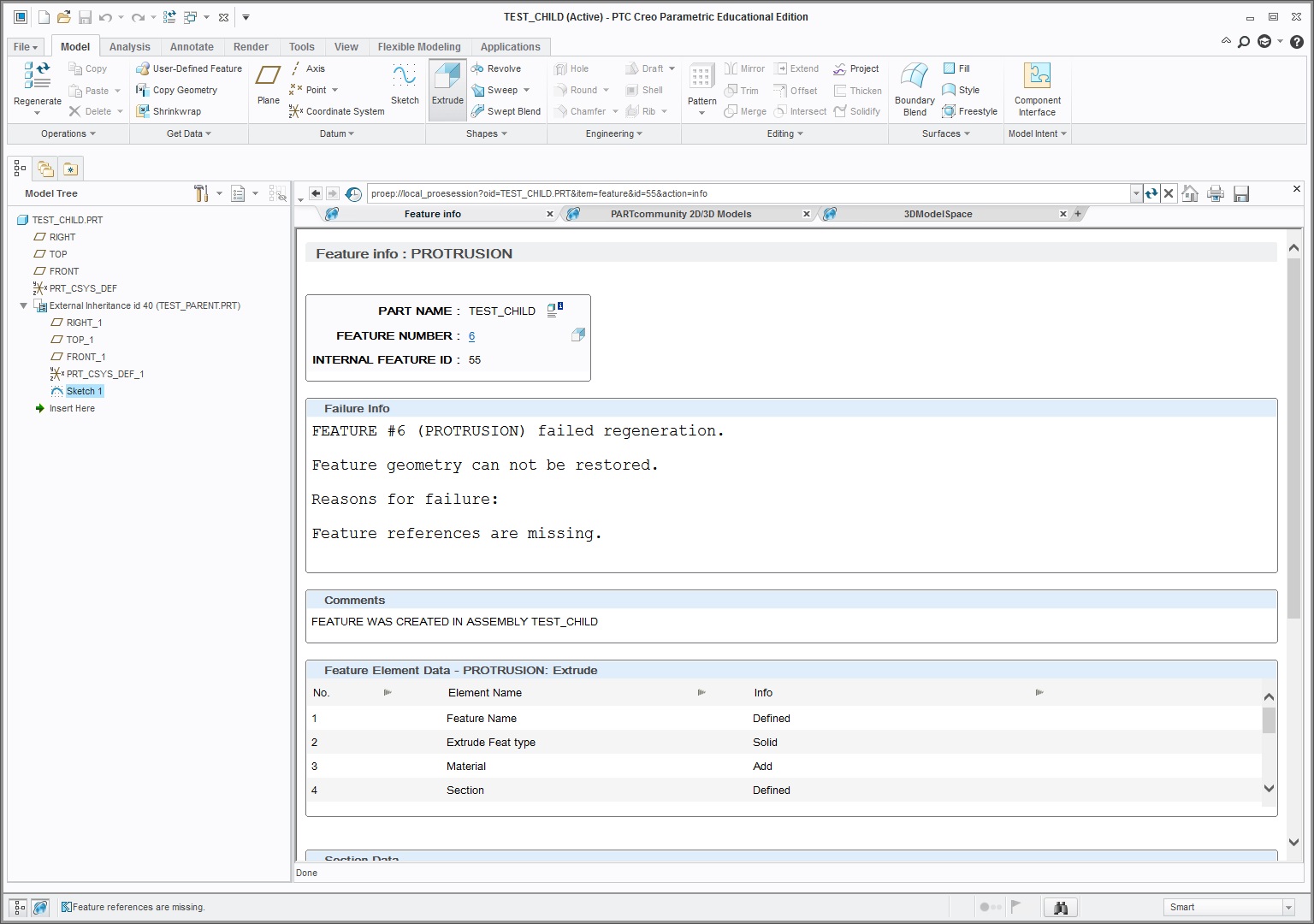Collapse the External Inheritance tree node
Screen dimensions: 1314x924
point(23,305)
